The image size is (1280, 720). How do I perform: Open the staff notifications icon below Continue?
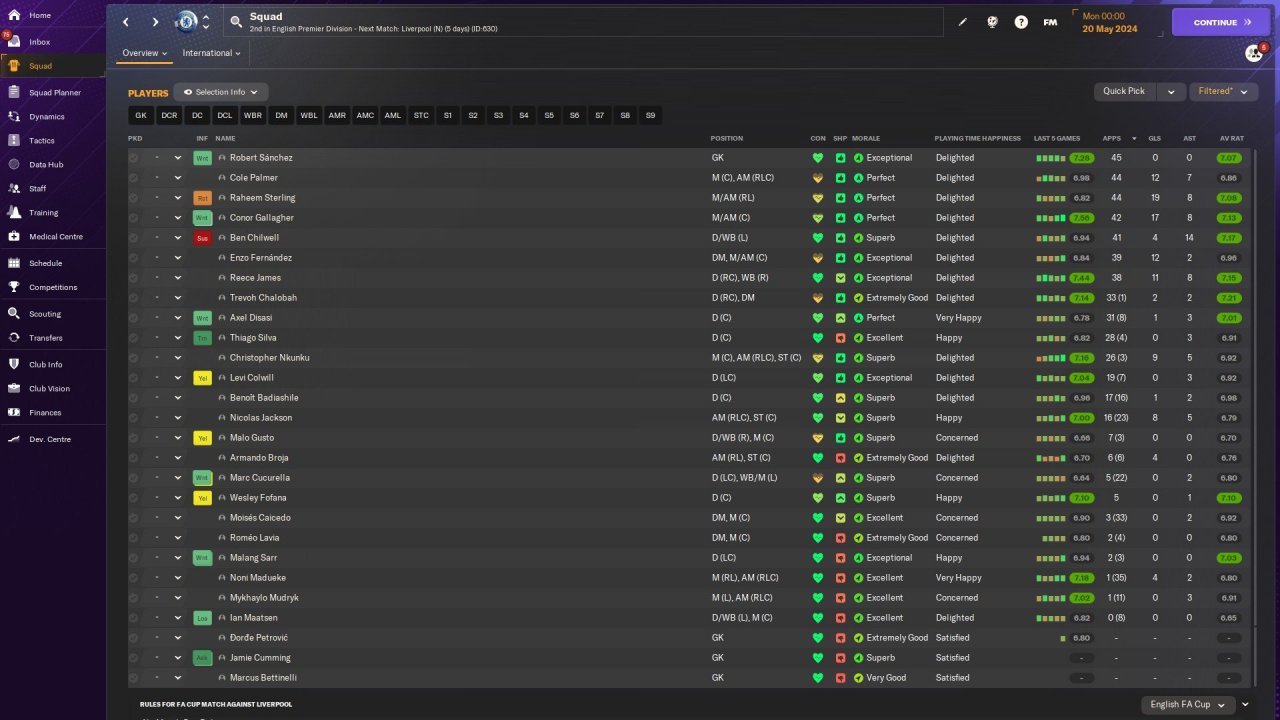point(1254,53)
